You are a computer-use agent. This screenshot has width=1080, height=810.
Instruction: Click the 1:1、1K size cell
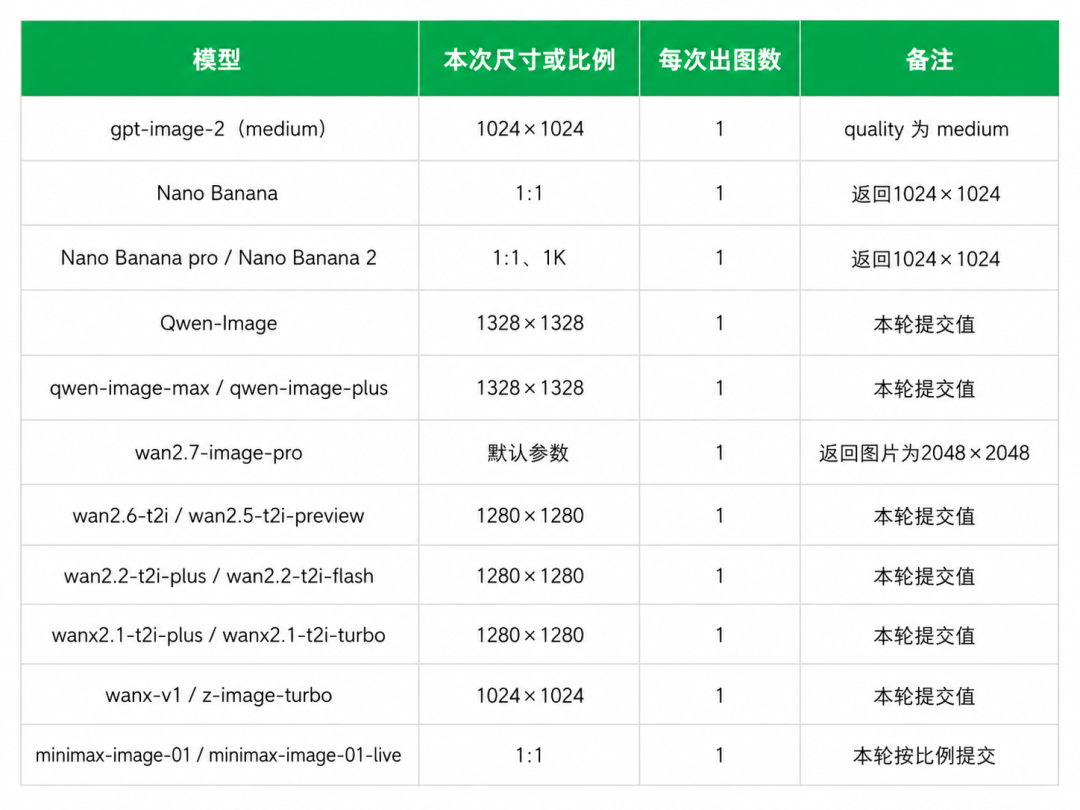tap(529, 258)
